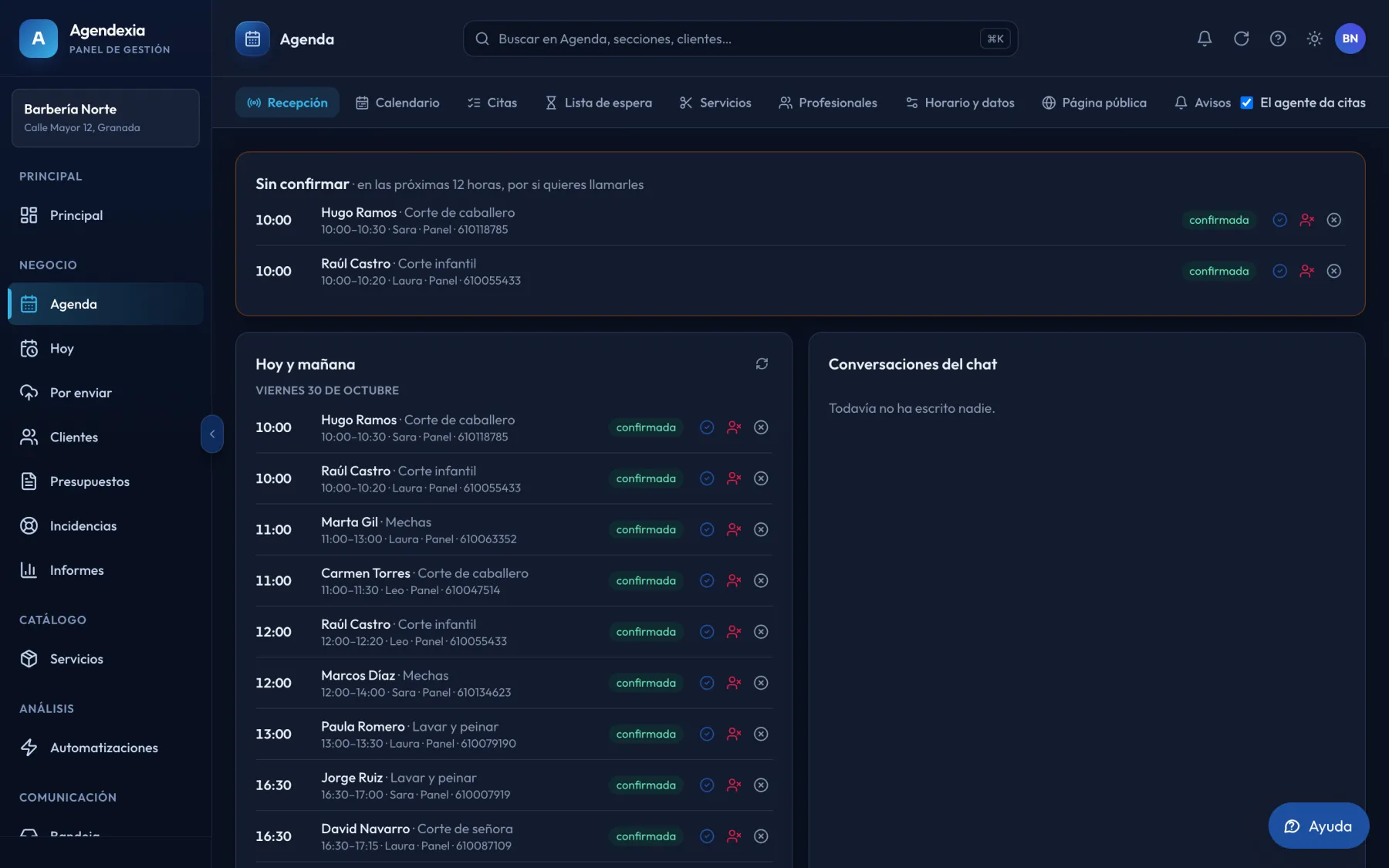Open the Avisos tab
The height and width of the screenshot is (868, 1389).
point(1202,103)
